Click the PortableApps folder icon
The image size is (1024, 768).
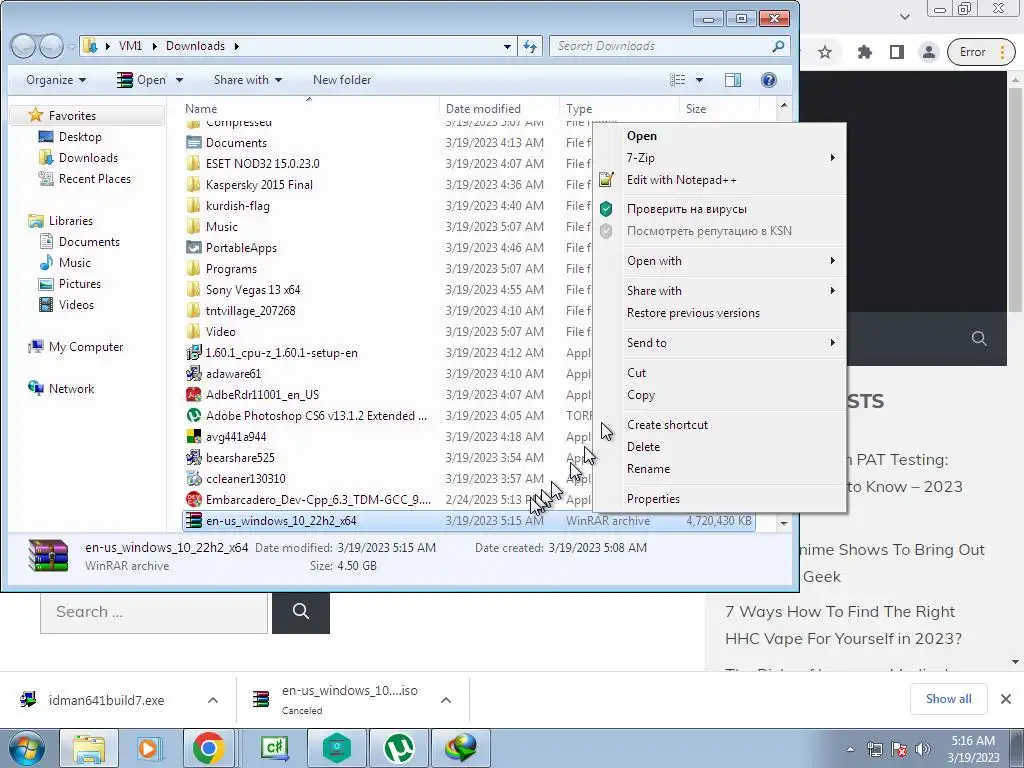click(193, 248)
